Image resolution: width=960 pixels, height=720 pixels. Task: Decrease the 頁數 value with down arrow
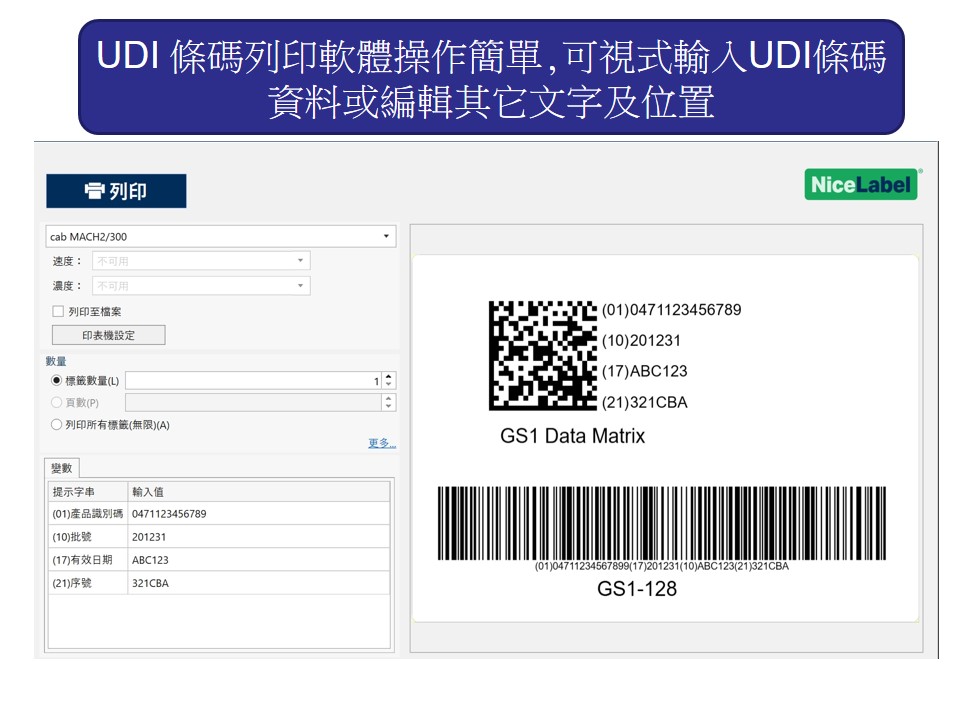click(x=389, y=407)
